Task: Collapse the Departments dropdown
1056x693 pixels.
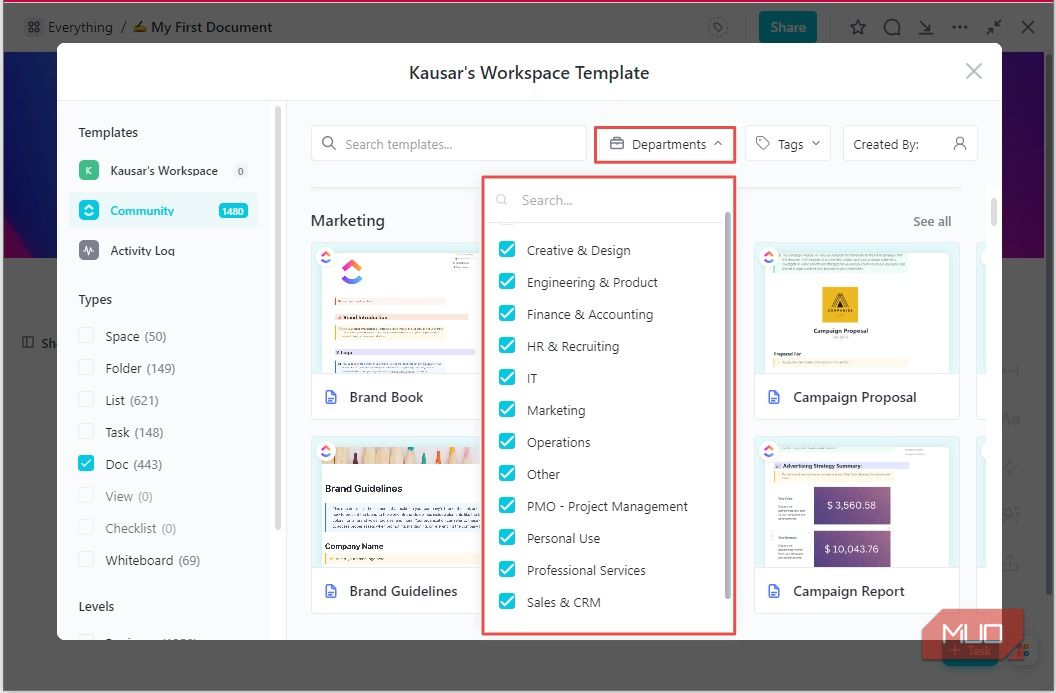Action: click(x=718, y=144)
